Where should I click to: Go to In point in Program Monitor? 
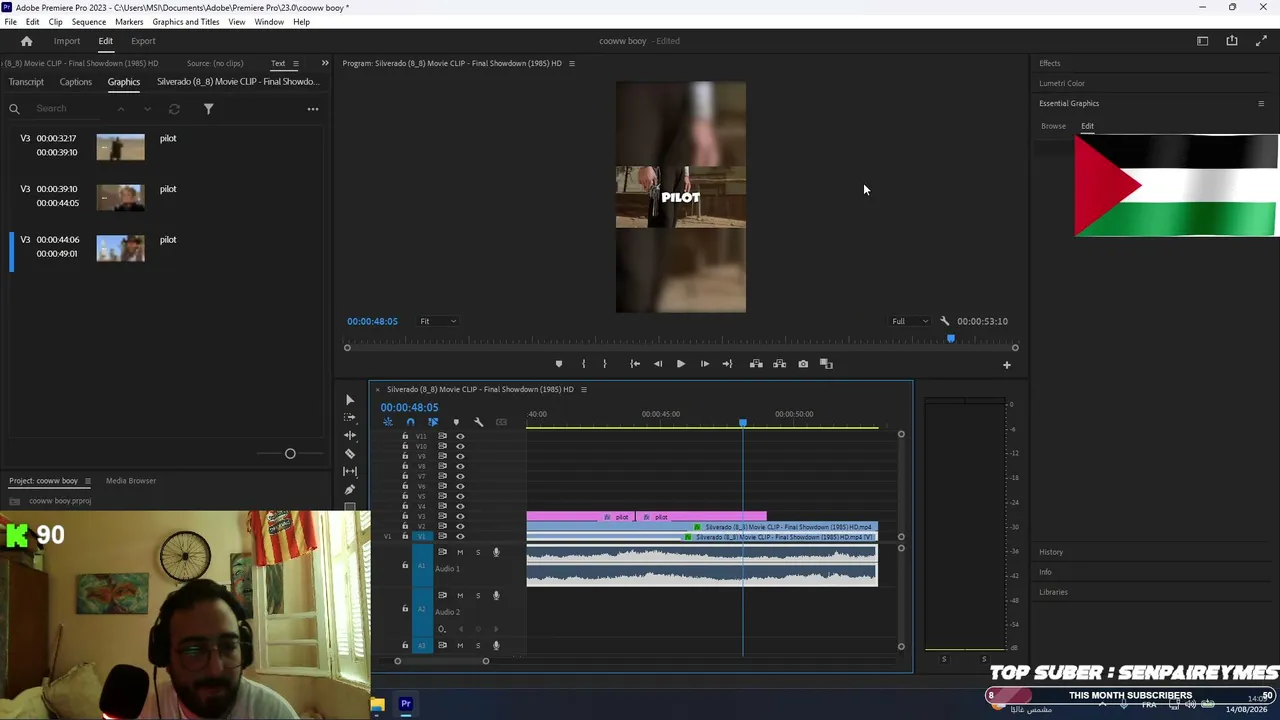coord(635,364)
